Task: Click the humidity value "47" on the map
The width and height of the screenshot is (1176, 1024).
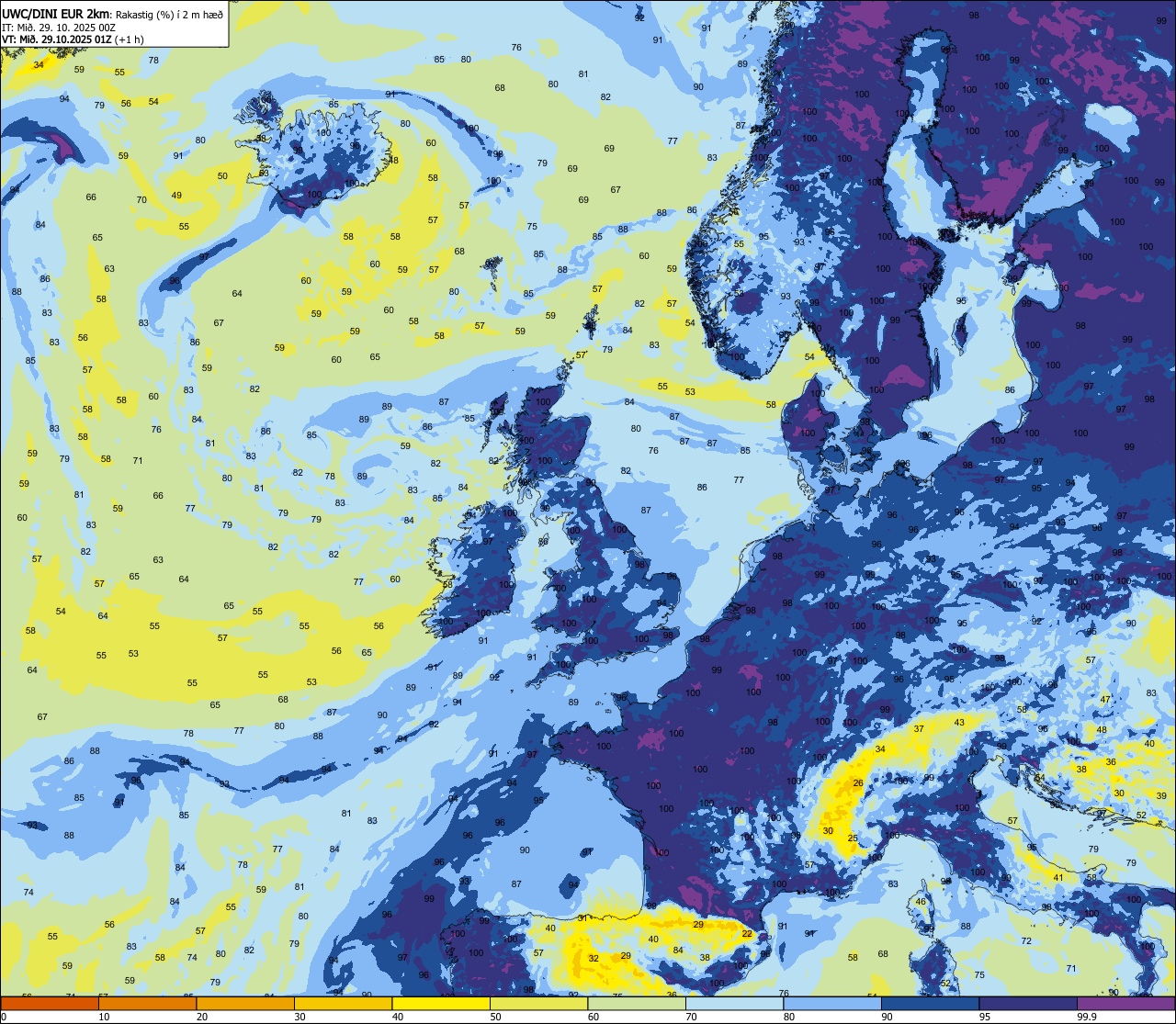Action: [x=1105, y=699]
